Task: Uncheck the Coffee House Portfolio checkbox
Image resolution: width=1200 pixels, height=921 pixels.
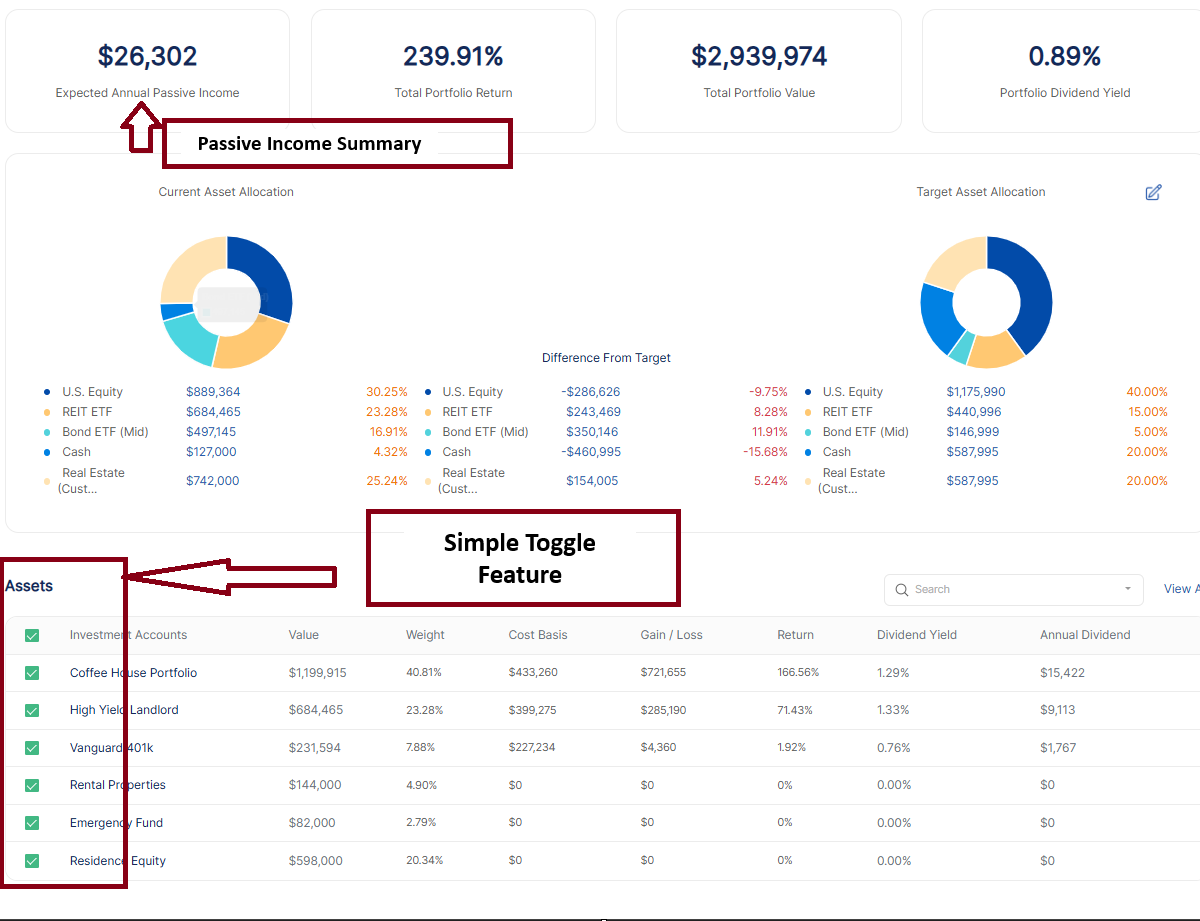Action: click(x=32, y=673)
